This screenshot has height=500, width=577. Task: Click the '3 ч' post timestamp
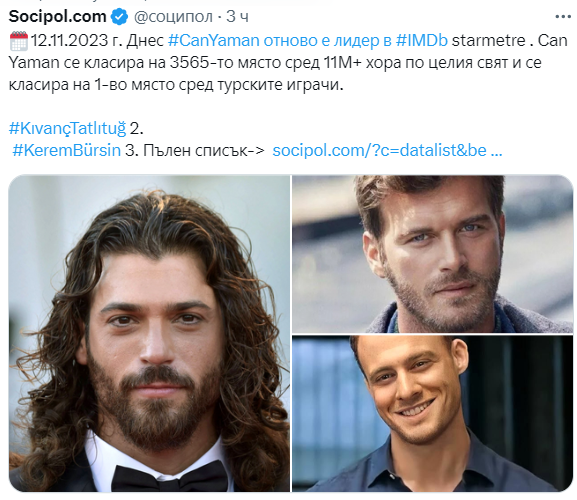pos(237,17)
